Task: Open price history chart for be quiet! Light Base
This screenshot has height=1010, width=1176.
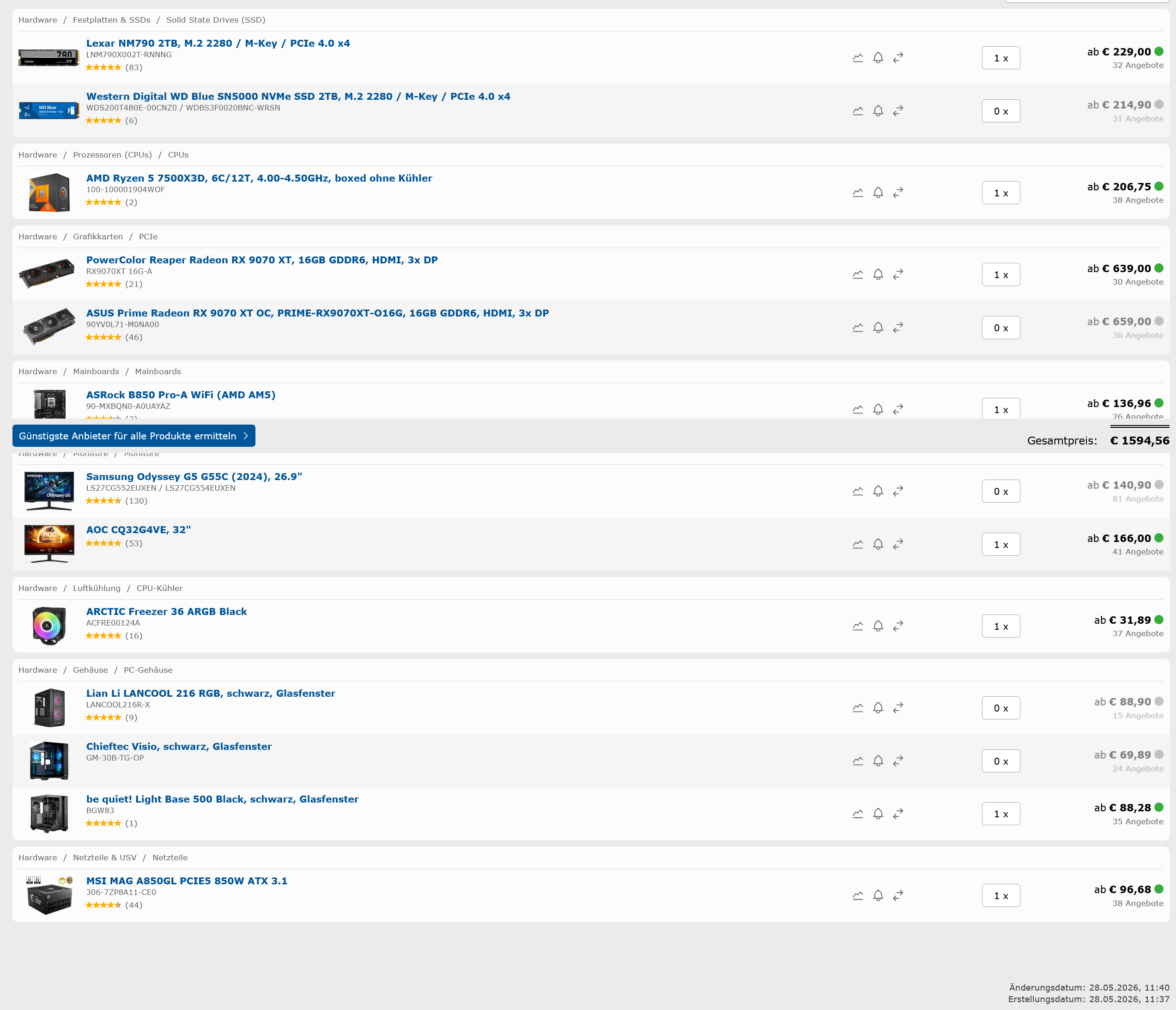Action: click(858, 814)
